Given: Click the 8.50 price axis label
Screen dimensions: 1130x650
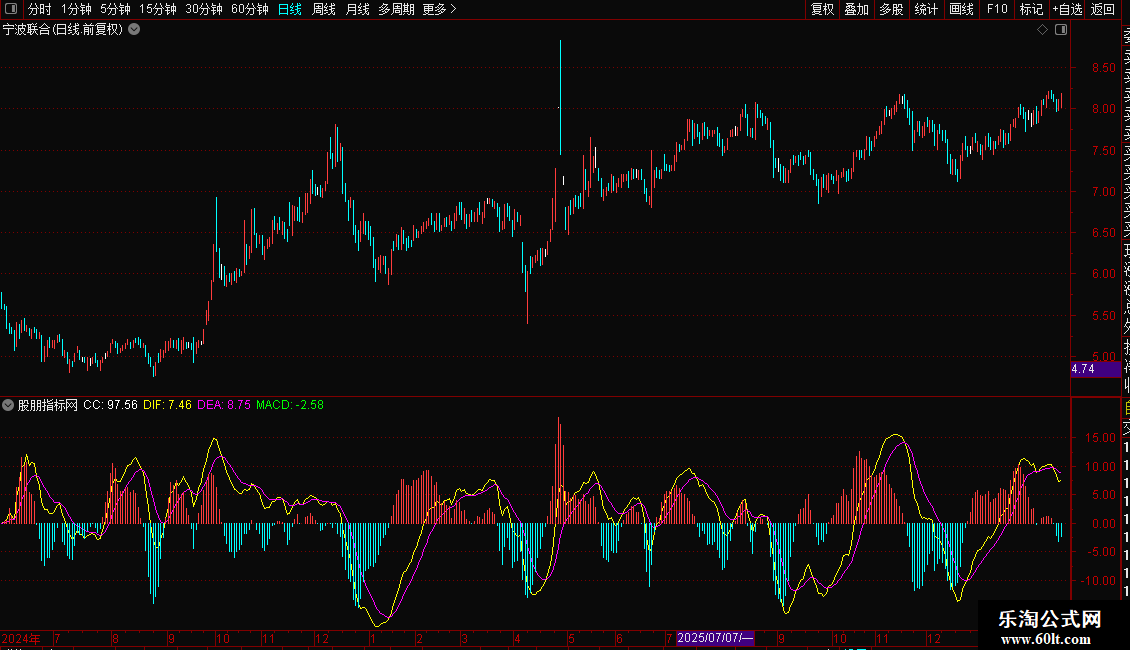Looking at the screenshot, I should point(1103,68).
